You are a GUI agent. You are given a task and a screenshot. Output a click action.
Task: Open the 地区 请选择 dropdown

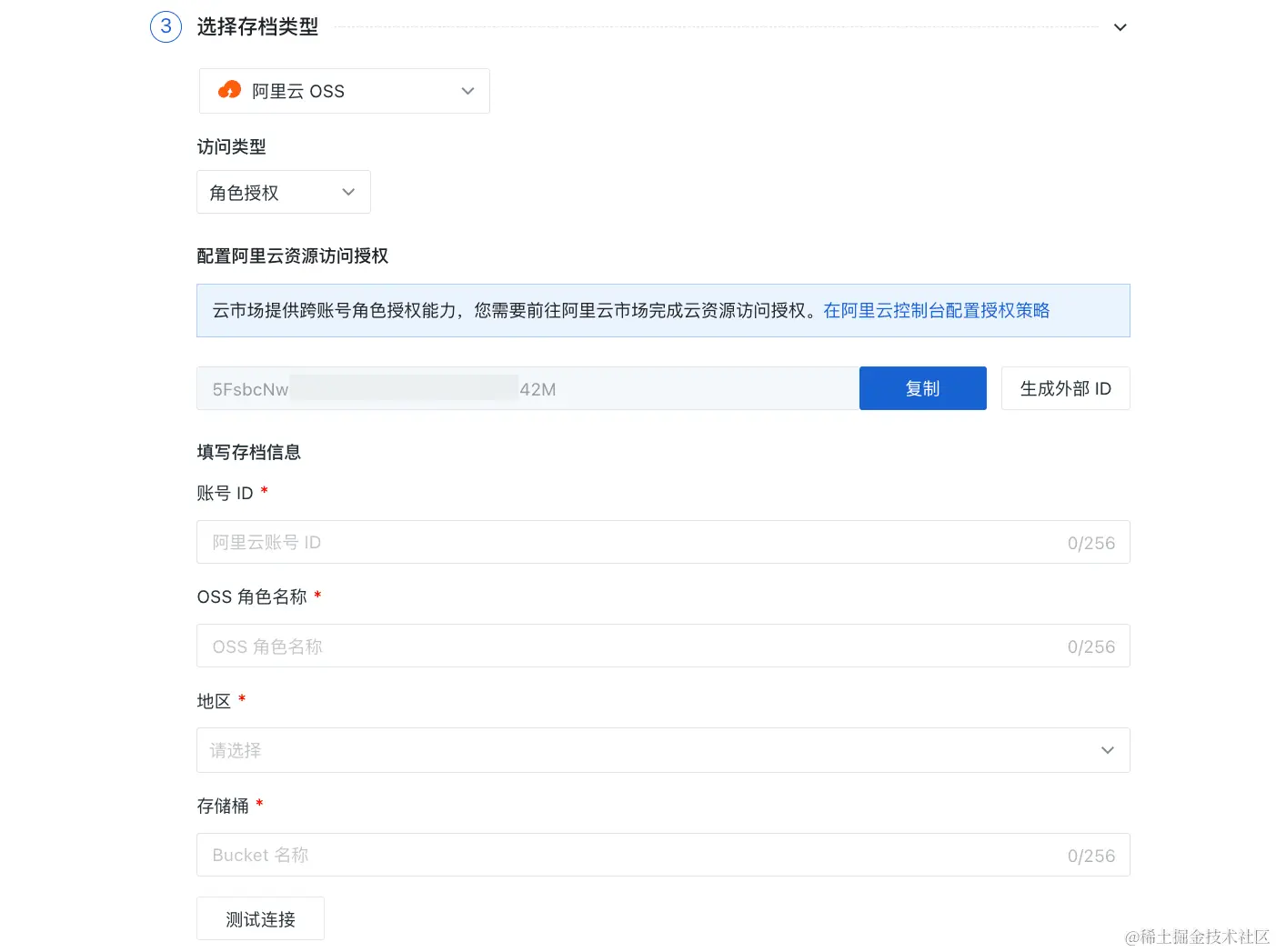coord(663,750)
